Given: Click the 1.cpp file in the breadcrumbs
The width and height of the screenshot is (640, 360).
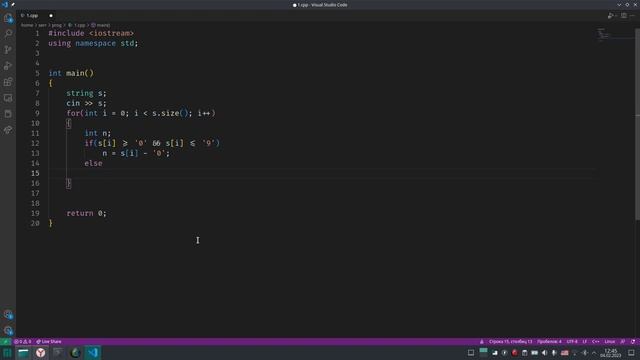Looking at the screenshot, I should tap(77, 25).
